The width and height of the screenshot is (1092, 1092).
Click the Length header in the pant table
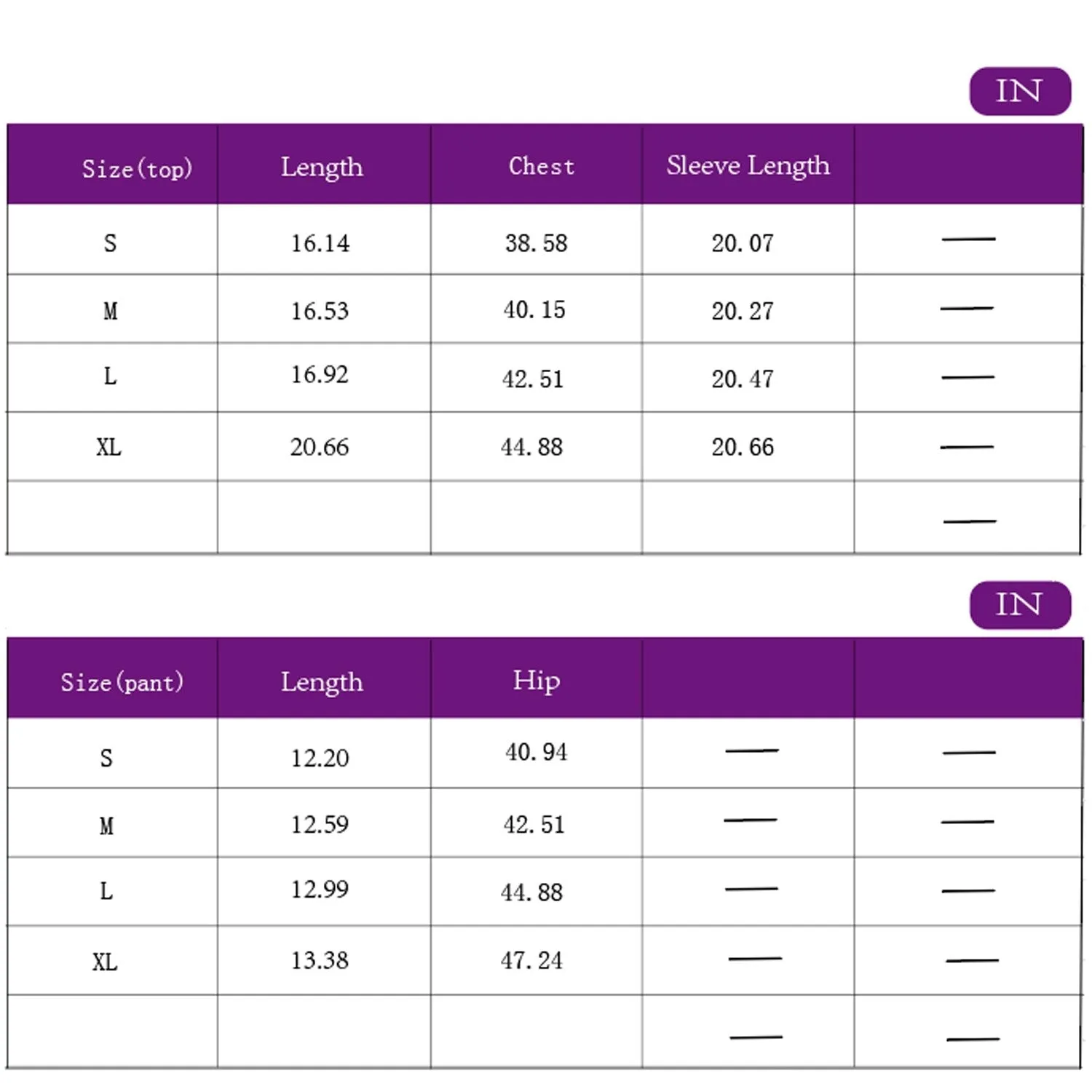tap(322, 682)
